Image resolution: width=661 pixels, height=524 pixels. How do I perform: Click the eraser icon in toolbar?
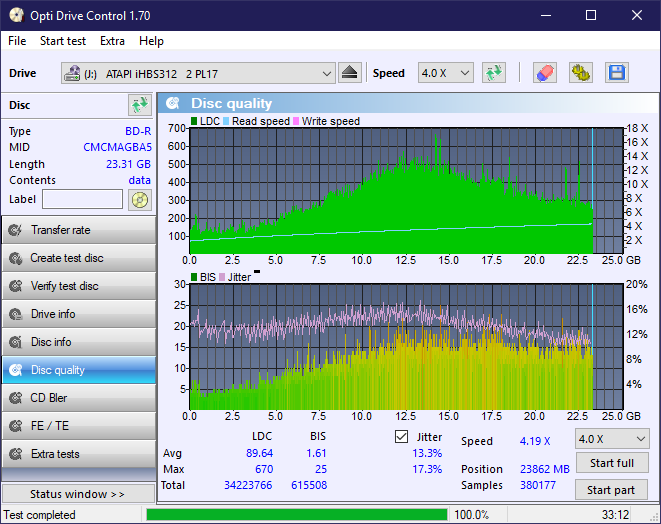click(545, 73)
